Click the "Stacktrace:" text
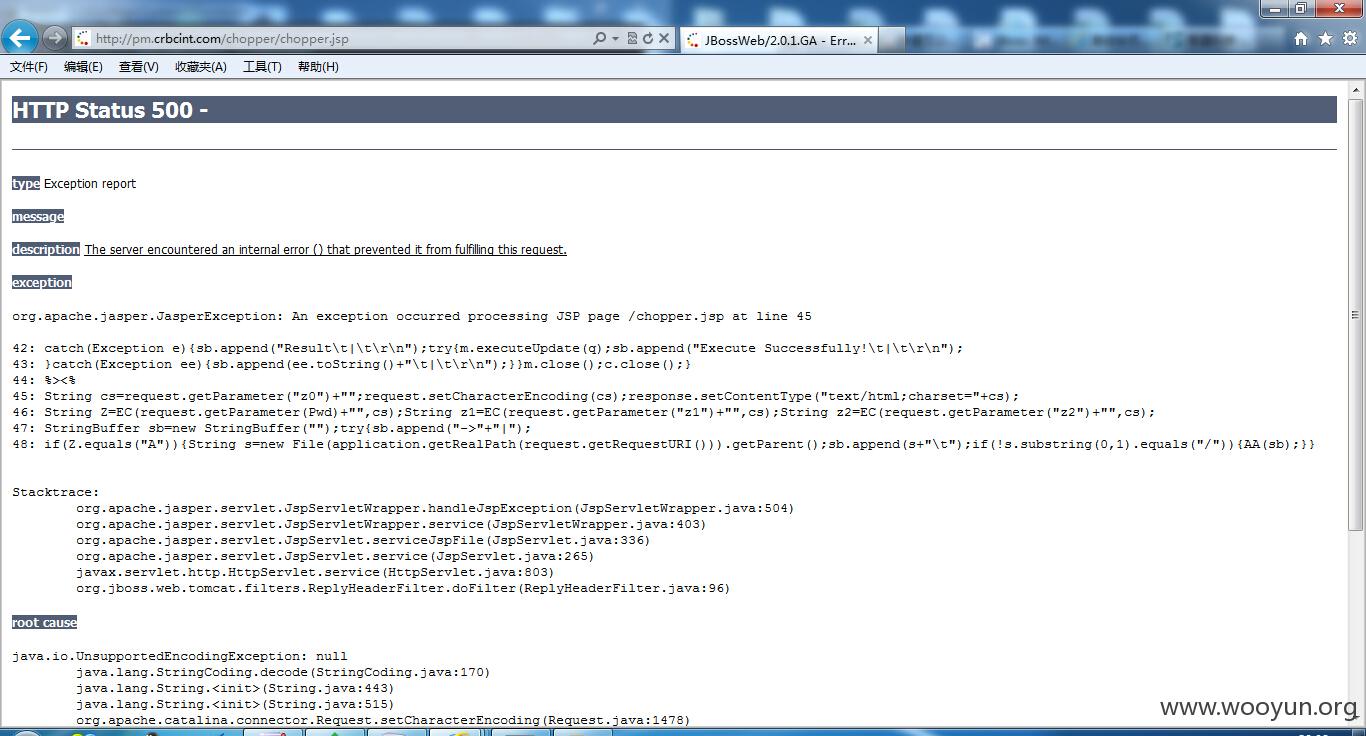 click(x=56, y=492)
